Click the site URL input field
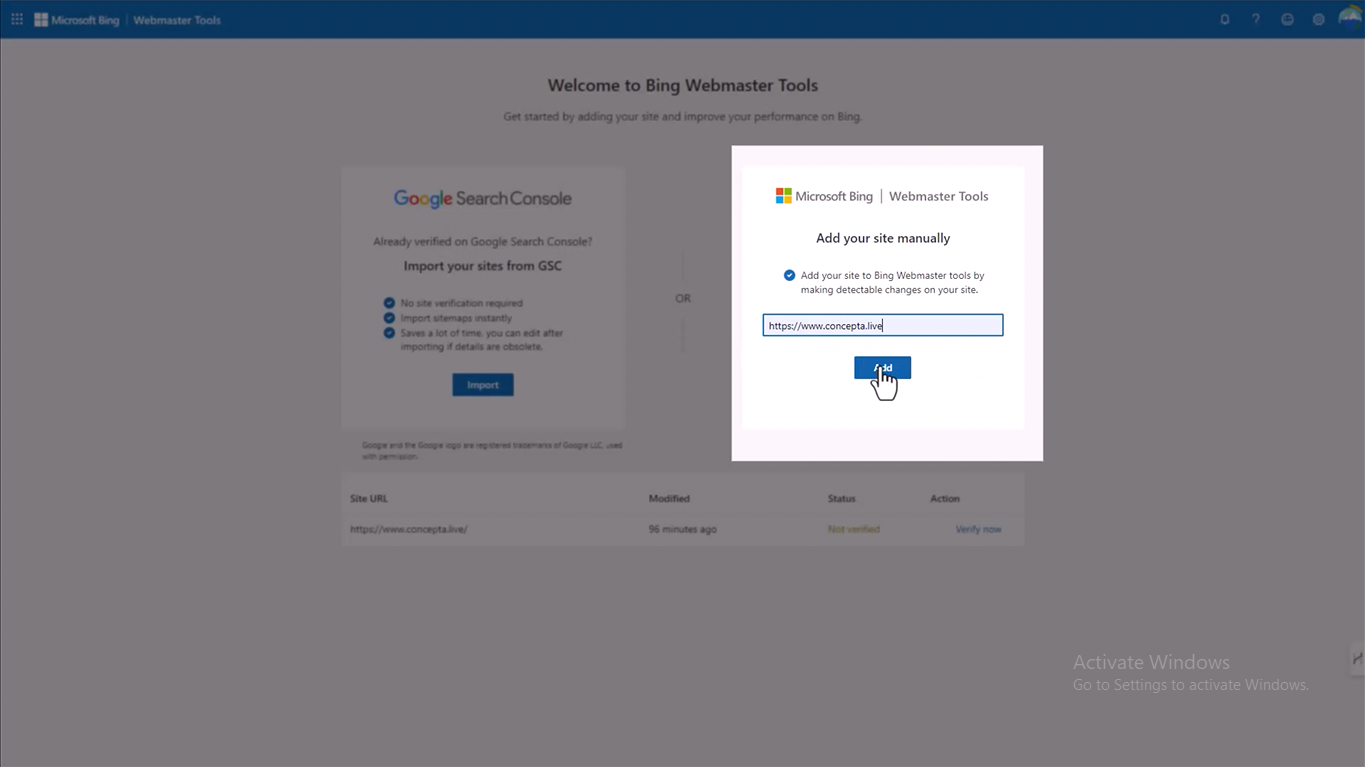The height and width of the screenshot is (767, 1365). [x=882, y=325]
